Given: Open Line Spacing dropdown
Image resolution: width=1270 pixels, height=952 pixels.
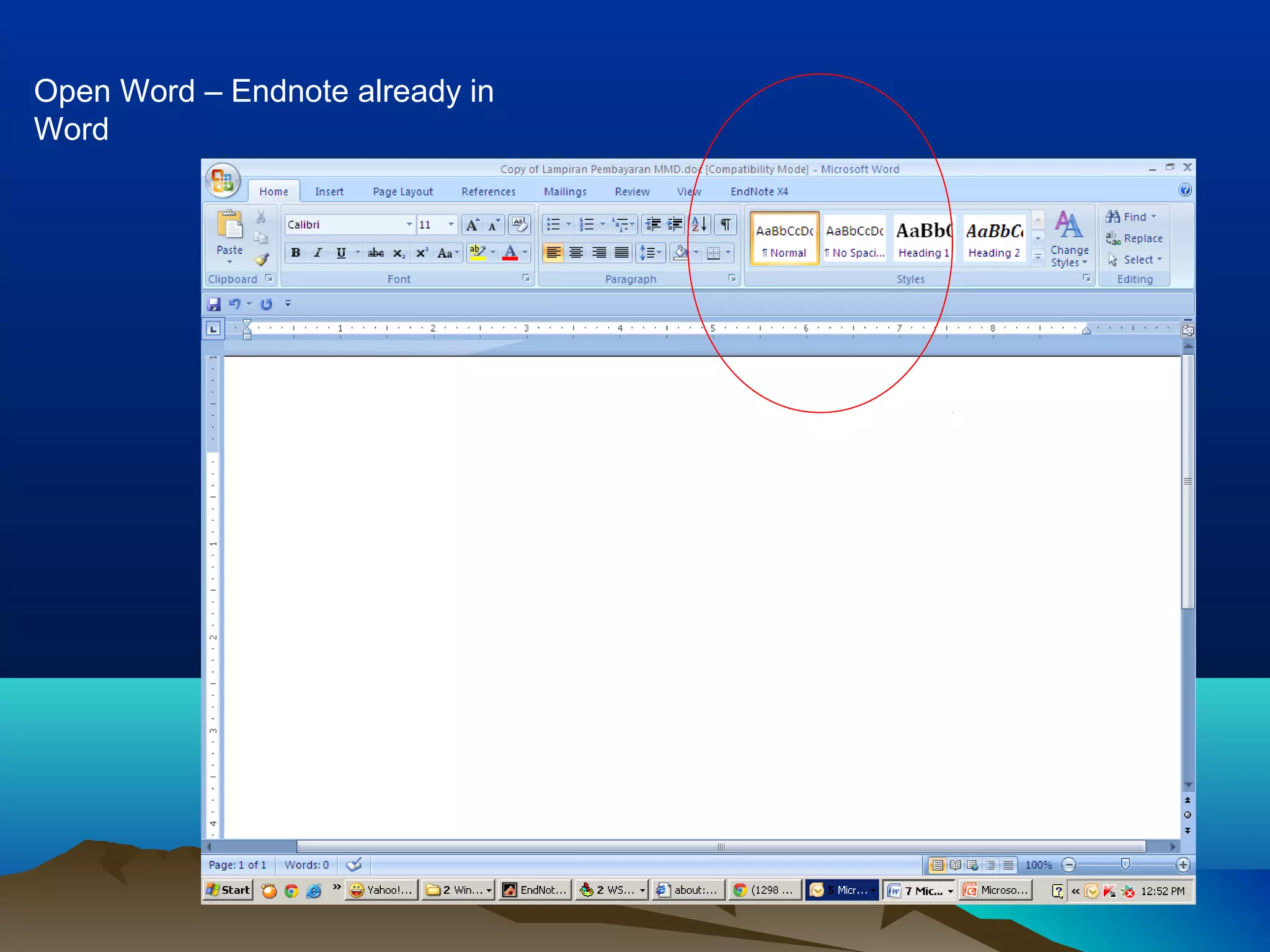Looking at the screenshot, I should pyautogui.click(x=650, y=253).
